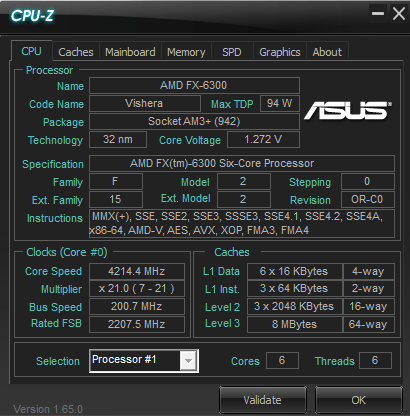Click the 4-way L1 Data associativity
This screenshot has height=416, width=410.
click(369, 271)
